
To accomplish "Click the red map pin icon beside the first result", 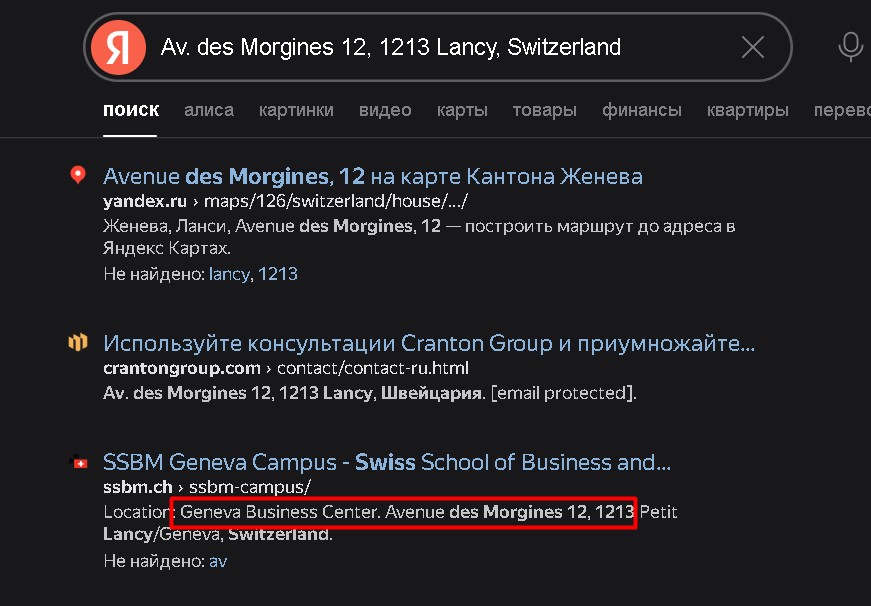I will (x=79, y=174).
